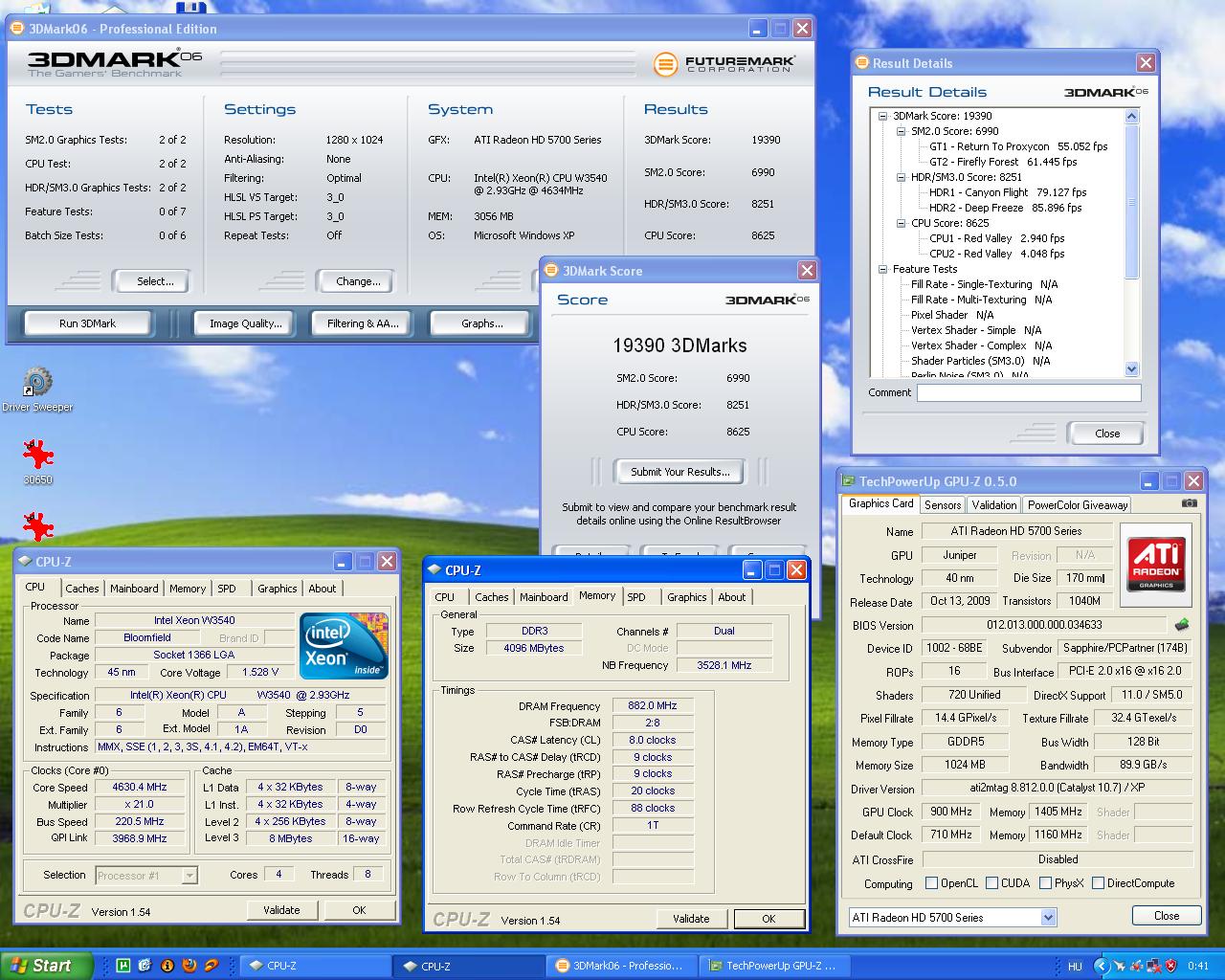Open Driver Sweeper desktop shortcut

(x=37, y=383)
